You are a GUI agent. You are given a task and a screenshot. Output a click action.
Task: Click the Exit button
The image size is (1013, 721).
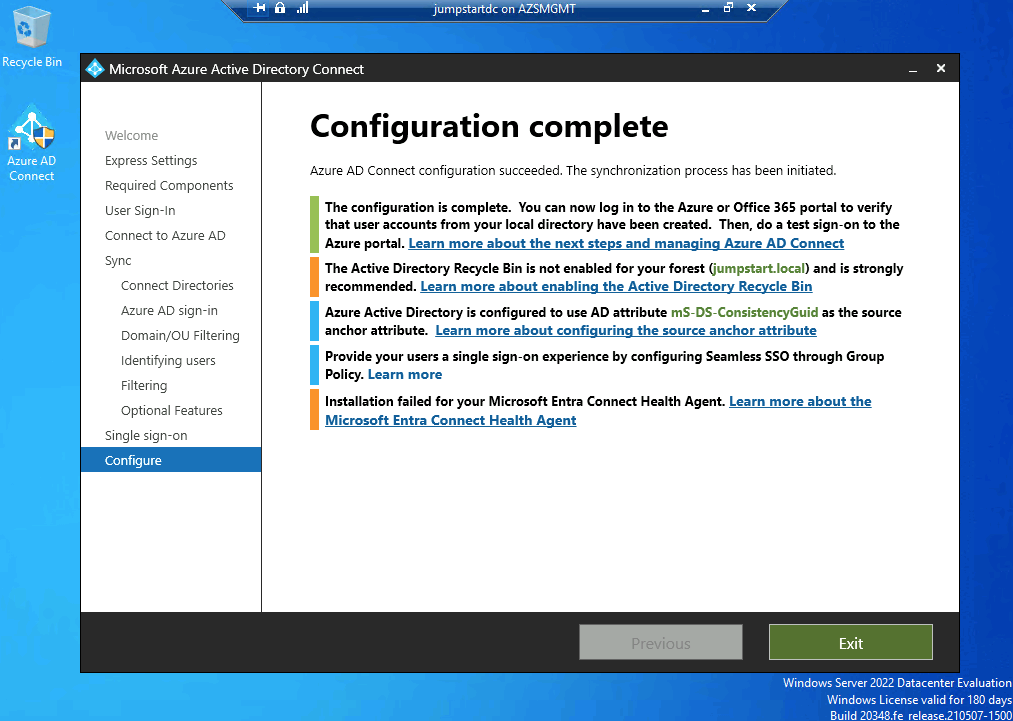(851, 642)
